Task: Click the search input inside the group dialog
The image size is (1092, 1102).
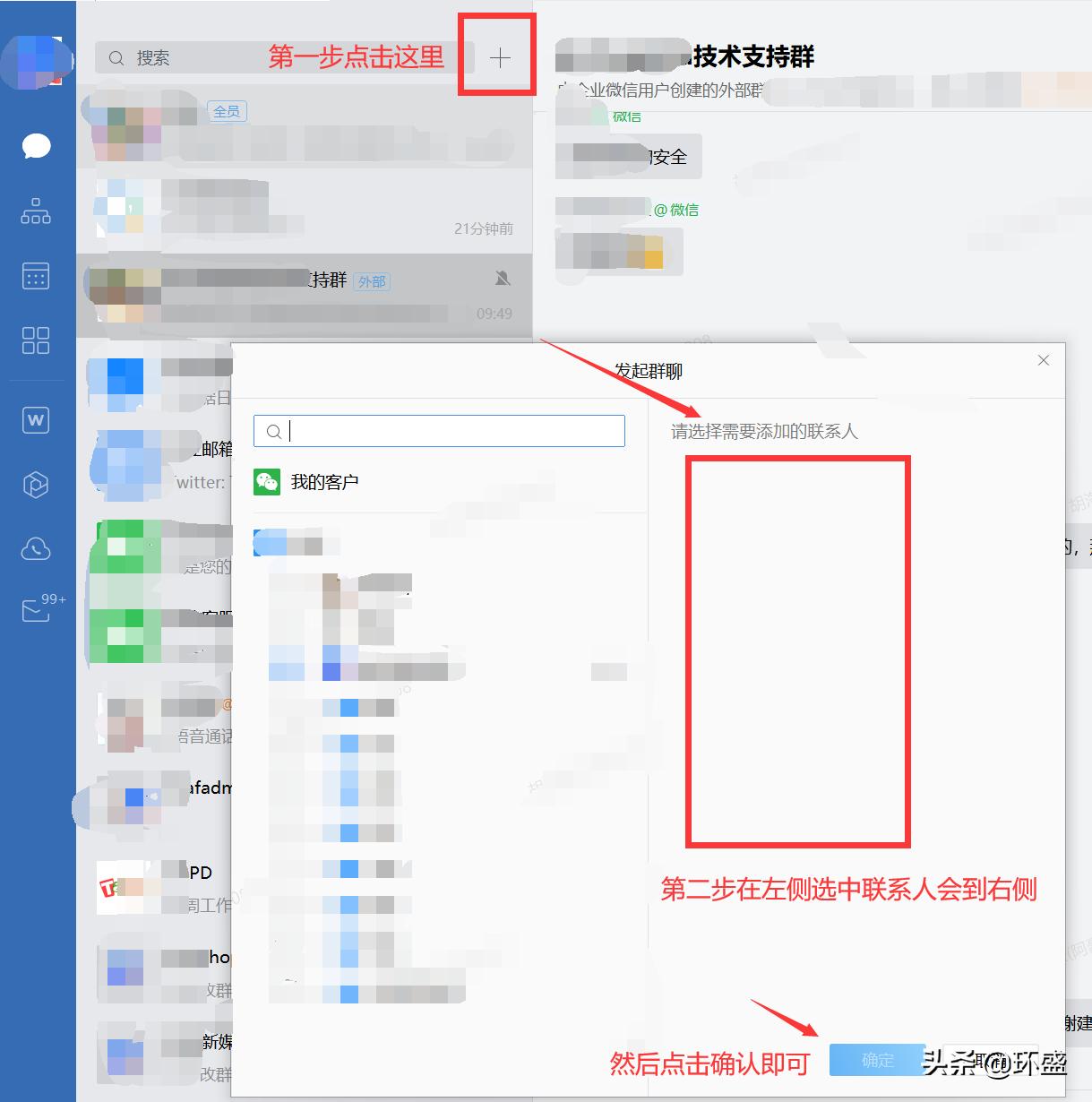Action: pyautogui.click(x=438, y=431)
